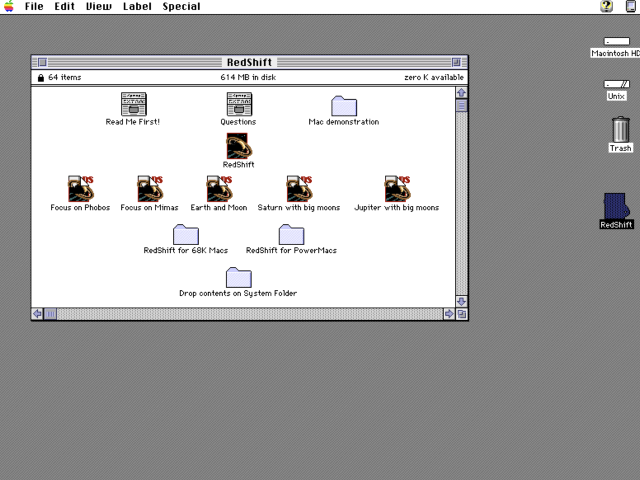Select the Unix disk icon on desktop
640x480 pixels.
(617, 84)
